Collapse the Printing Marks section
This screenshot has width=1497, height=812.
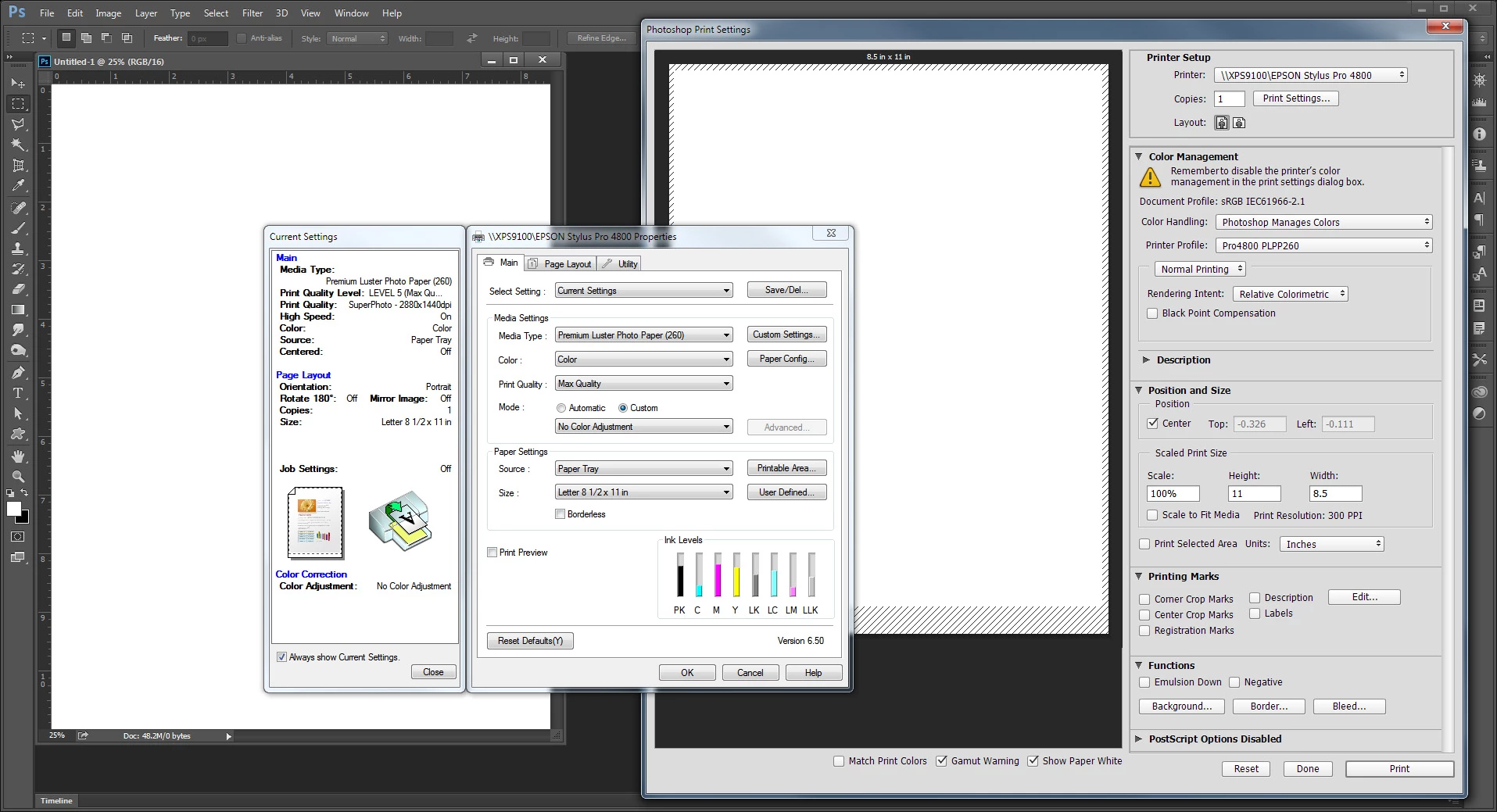point(1139,577)
